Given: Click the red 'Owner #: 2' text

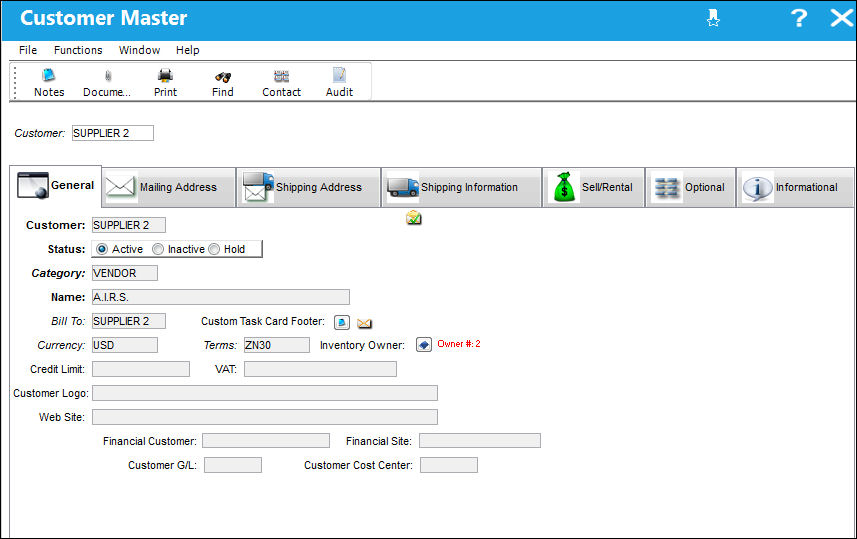Looking at the screenshot, I should click(459, 344).
